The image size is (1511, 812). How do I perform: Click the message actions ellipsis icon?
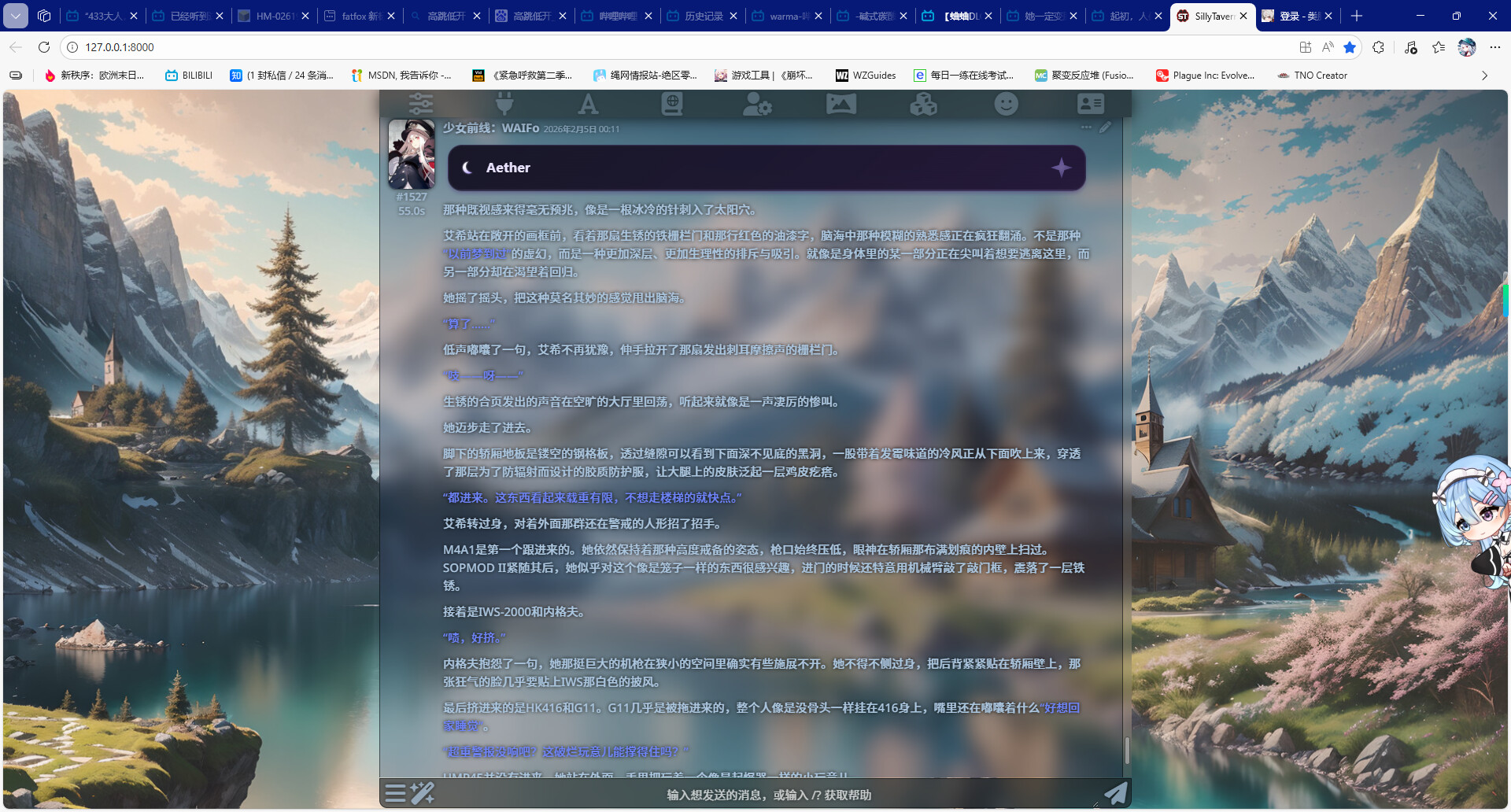click(1086, 127)
